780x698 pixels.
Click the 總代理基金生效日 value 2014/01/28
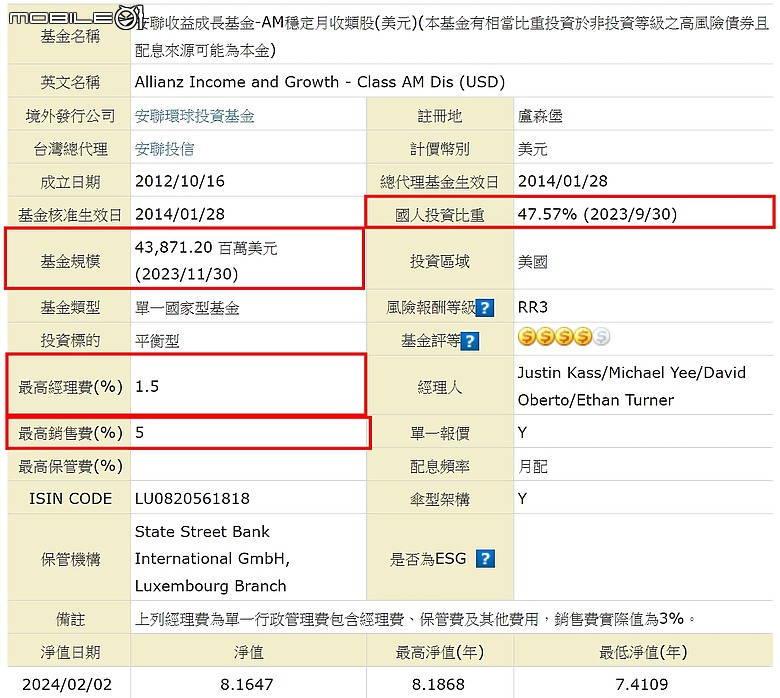click(563, 181)
